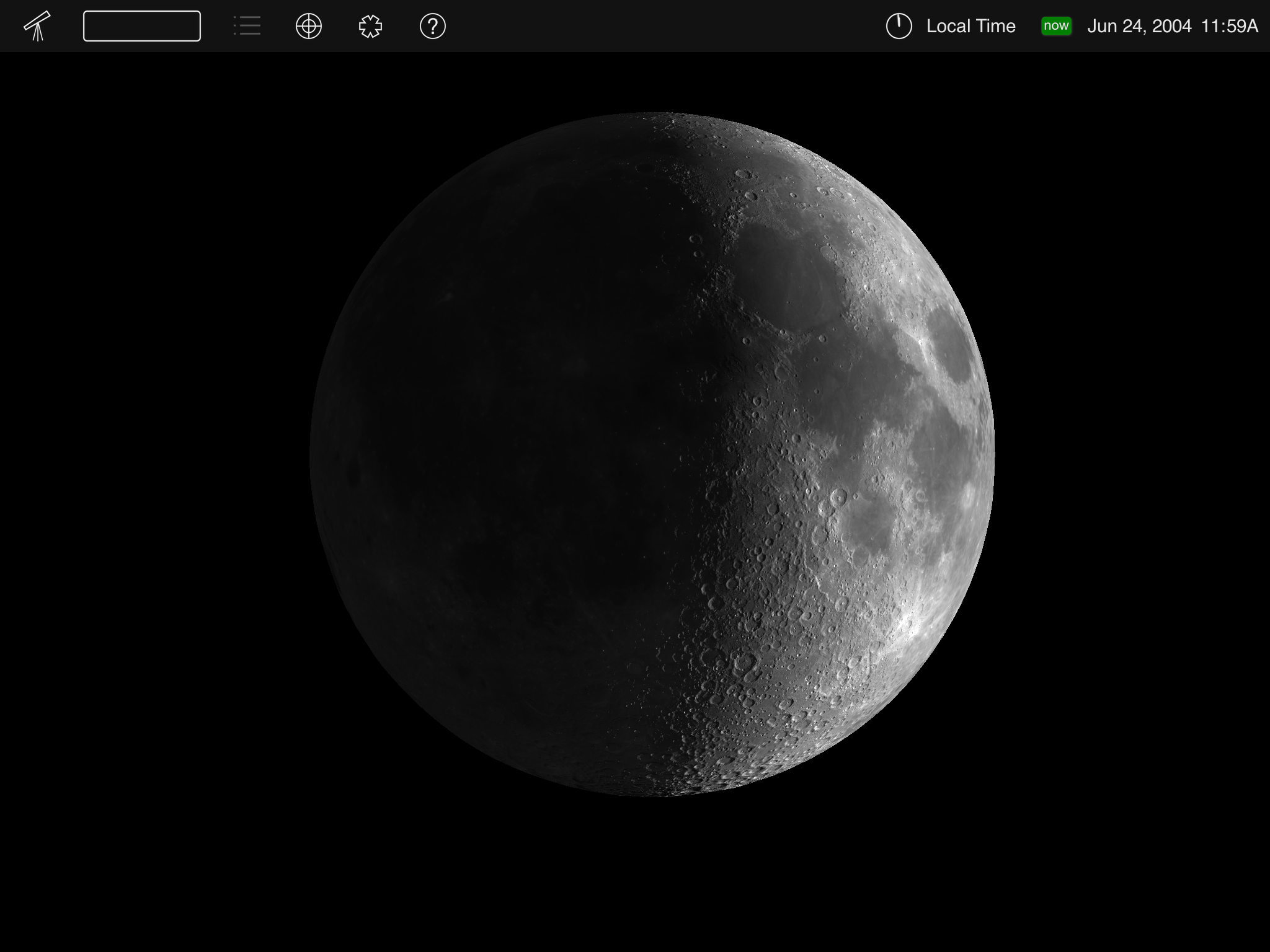Open the gear-shaped settings icon
This screenshot has height=952, width=1270.
coord(370,26)
